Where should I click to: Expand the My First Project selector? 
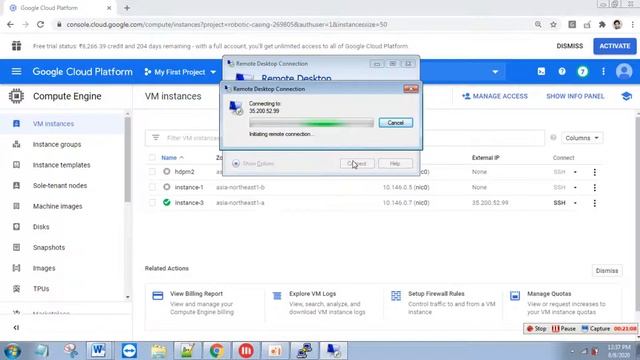pyautogui.click(x=180, y=72)
